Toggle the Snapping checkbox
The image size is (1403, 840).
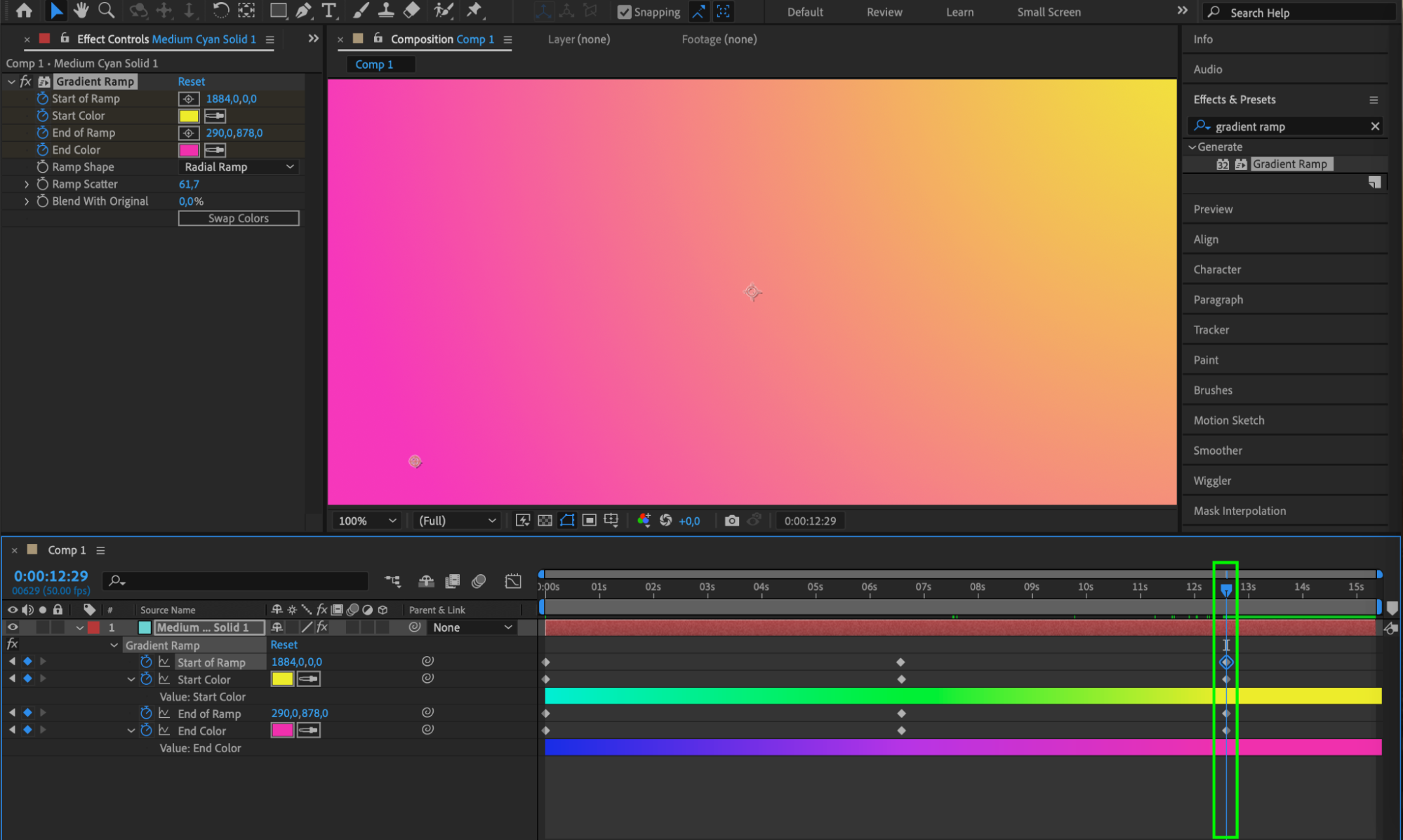(624, 12)
